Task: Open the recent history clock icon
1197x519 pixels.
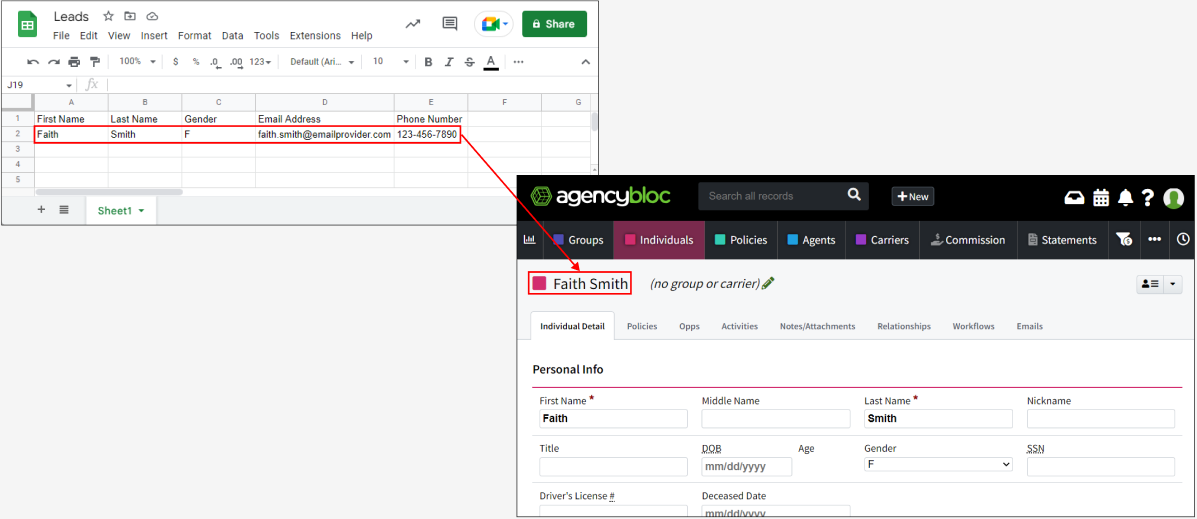Action: (1182, 240)
